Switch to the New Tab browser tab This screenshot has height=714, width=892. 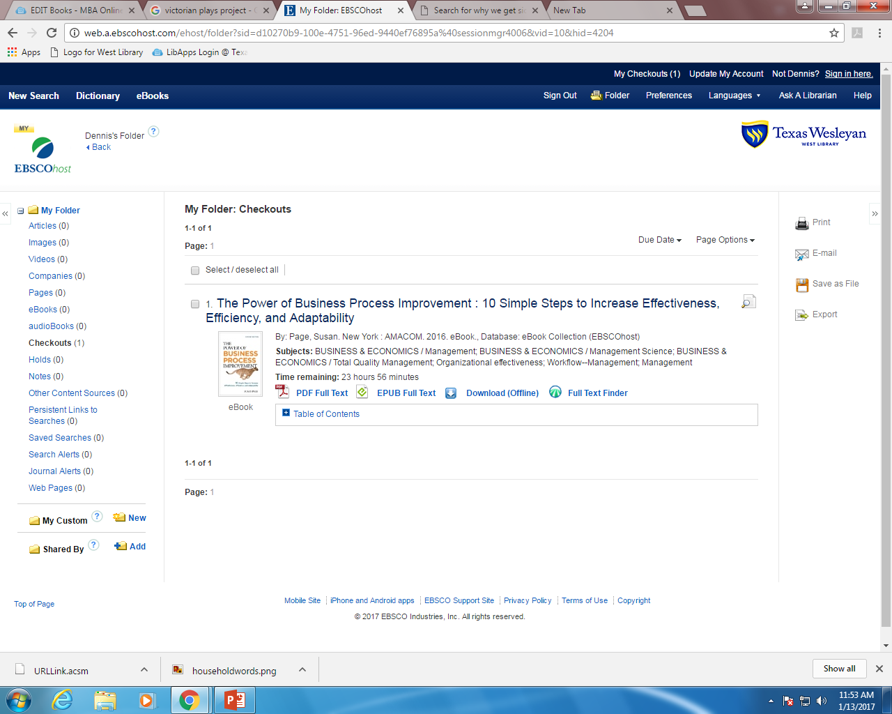click(x=613, y=10)
